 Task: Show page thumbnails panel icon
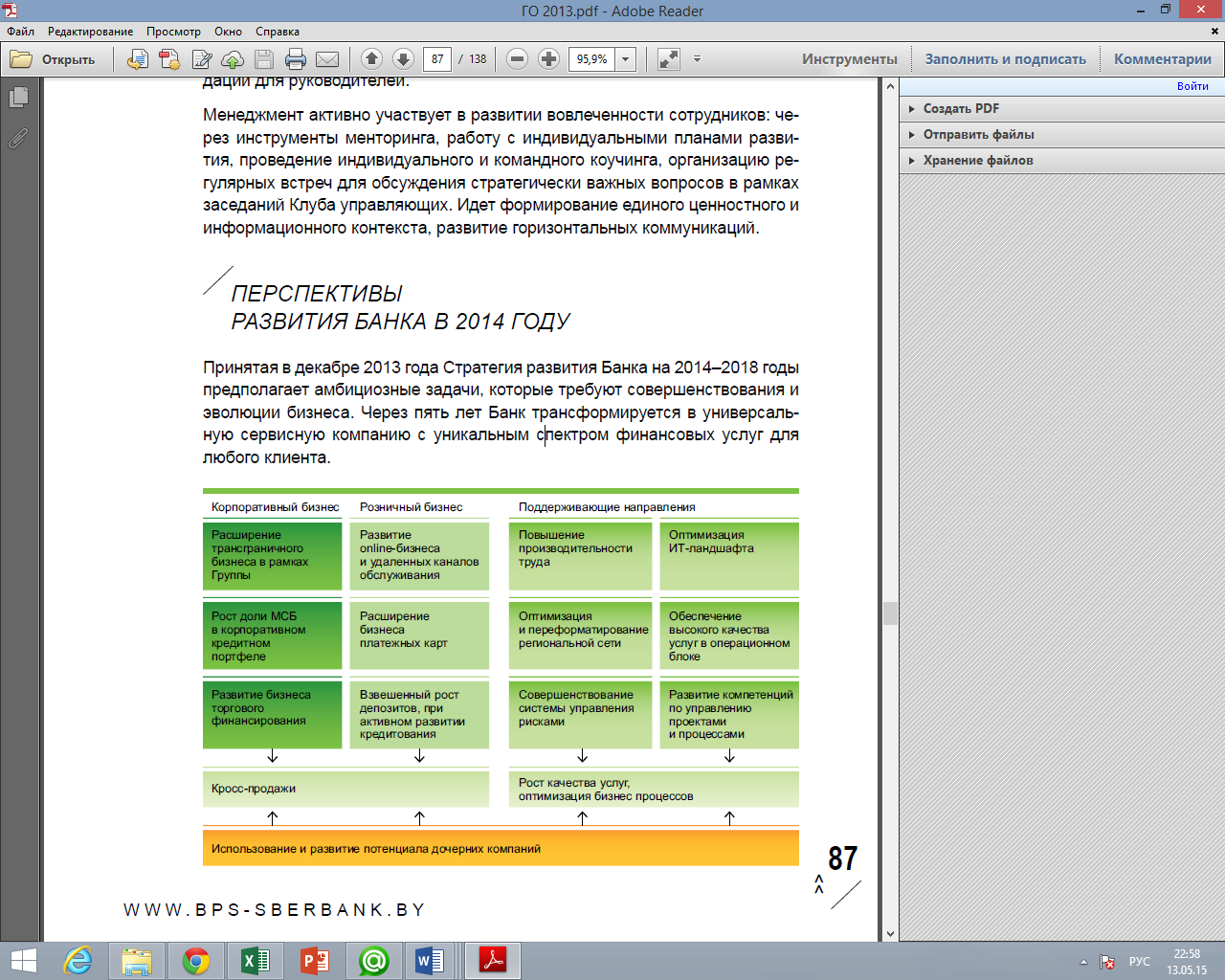coord(18,98)
